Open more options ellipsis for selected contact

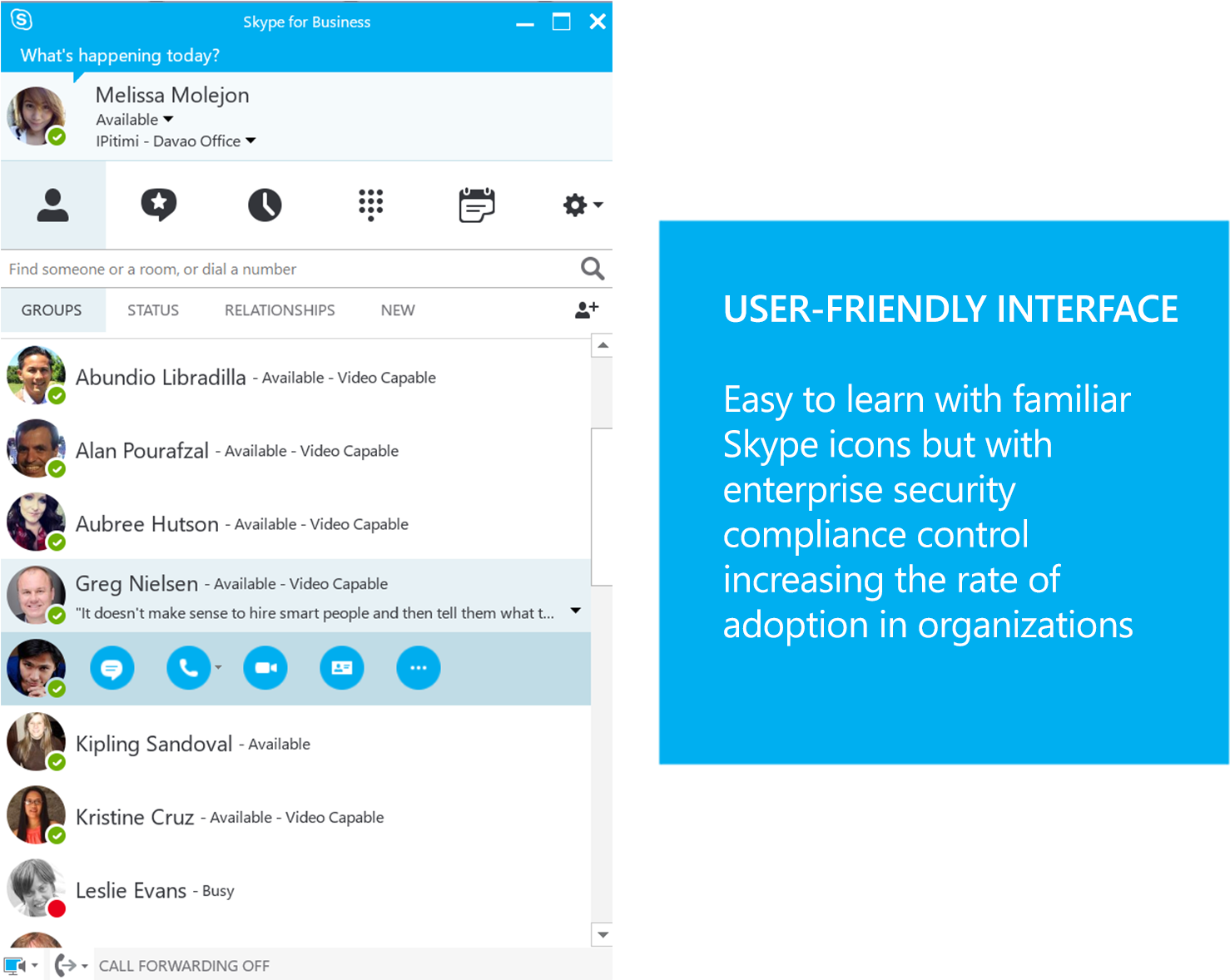point(419,668)
